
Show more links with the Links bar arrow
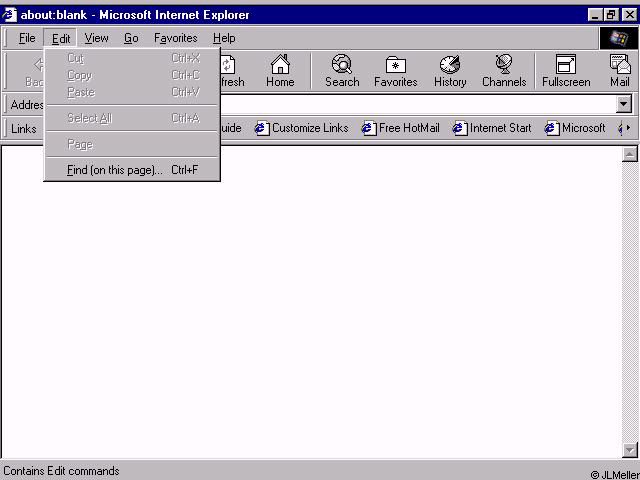[x=628, y=128]
